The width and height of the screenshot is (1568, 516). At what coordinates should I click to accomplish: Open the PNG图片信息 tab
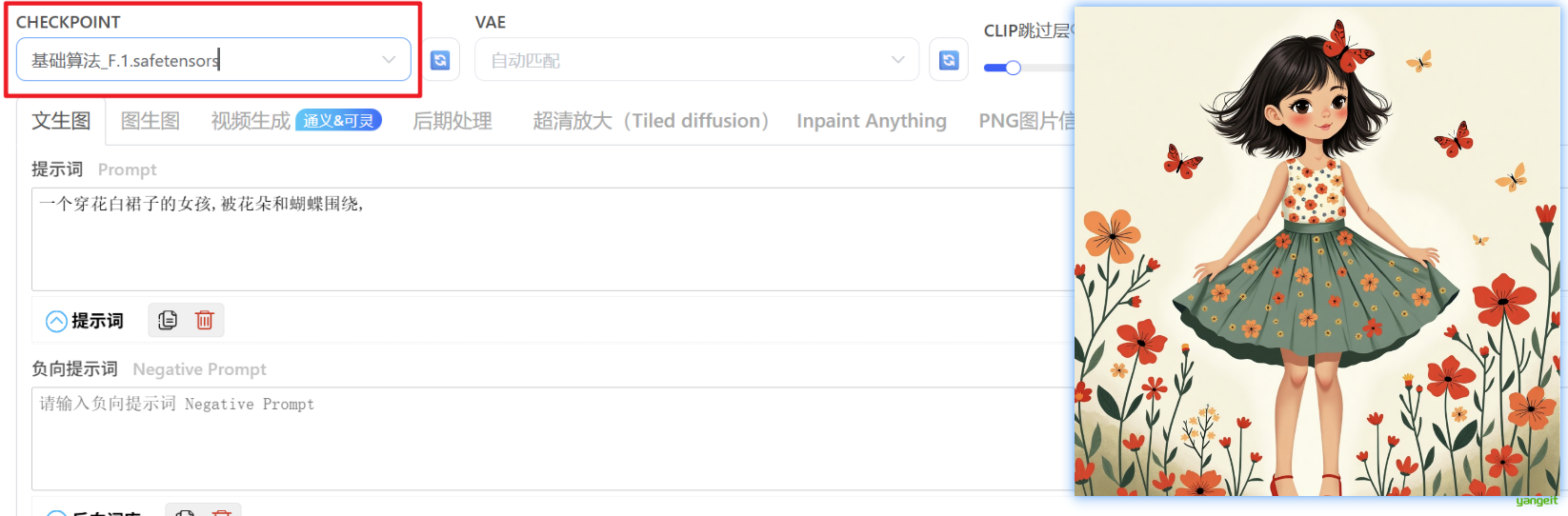(1026, 121)
